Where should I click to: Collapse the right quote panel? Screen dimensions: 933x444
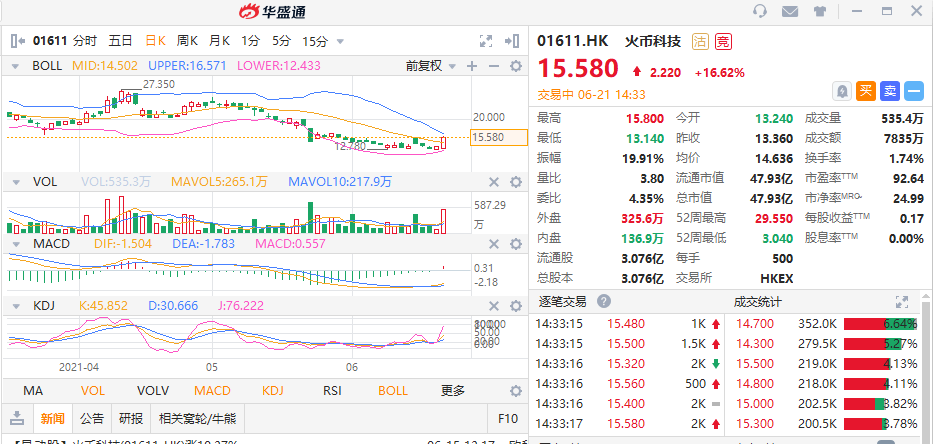pos(512,41)
